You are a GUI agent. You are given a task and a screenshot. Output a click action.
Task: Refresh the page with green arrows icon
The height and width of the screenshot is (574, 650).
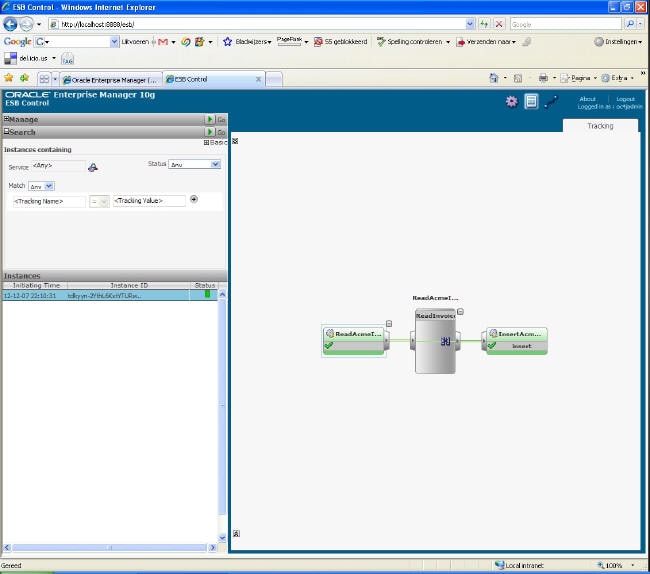click(484, 24)
